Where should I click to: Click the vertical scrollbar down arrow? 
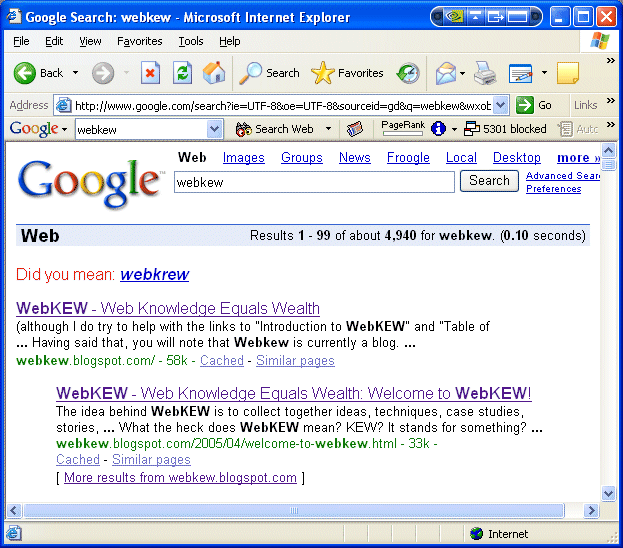pyautogui.click(x=608, y=494)
